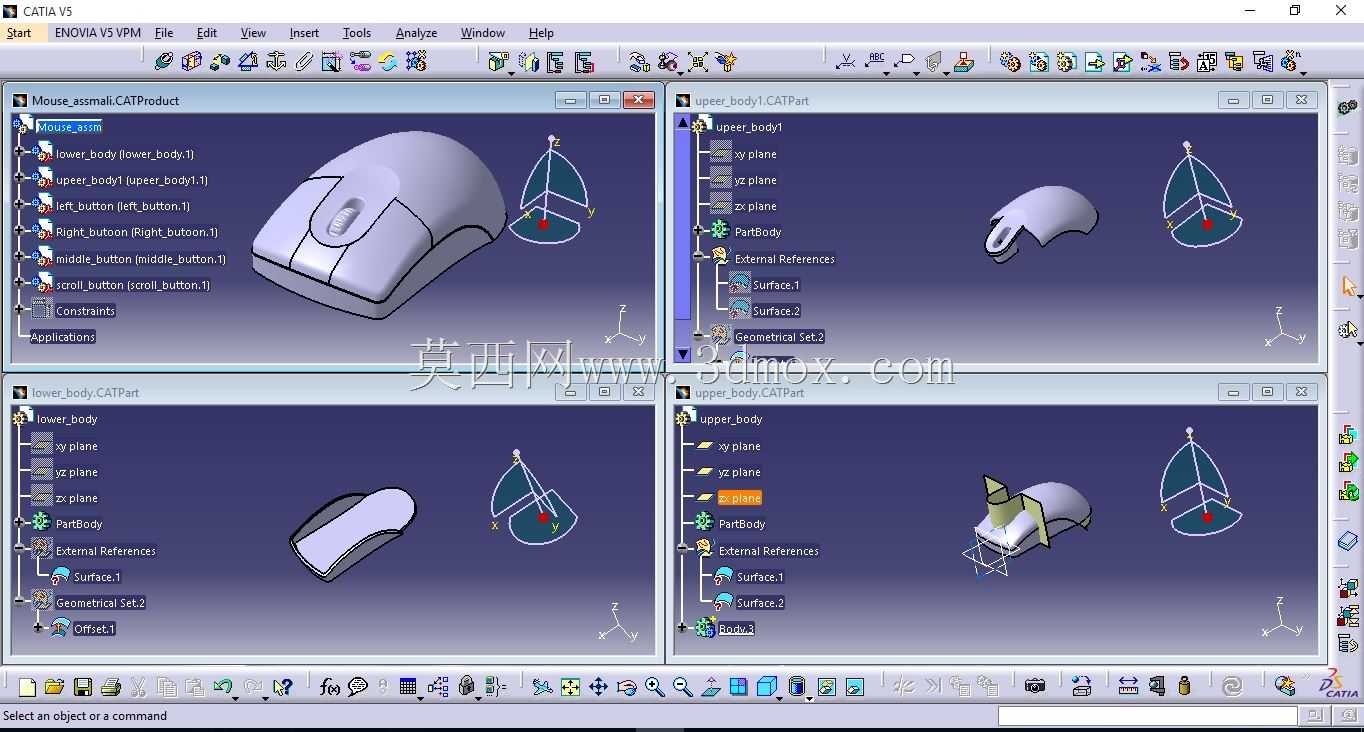Activate the Pan view tool
This screenshot has height=732, width=1364.
click(598, 686)
